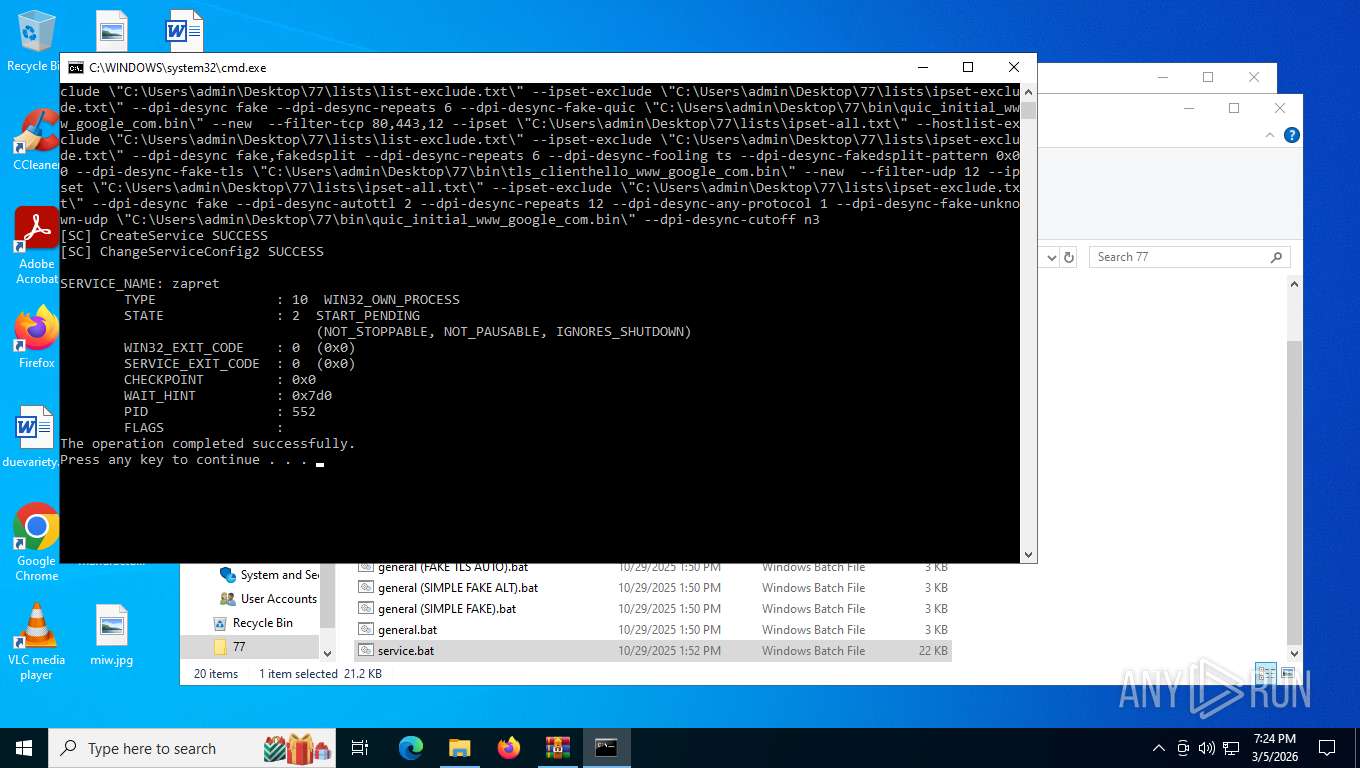Switch Explorer to details view icon
The height and width of the screenshot is (768, 1360).
[1265, 674]
